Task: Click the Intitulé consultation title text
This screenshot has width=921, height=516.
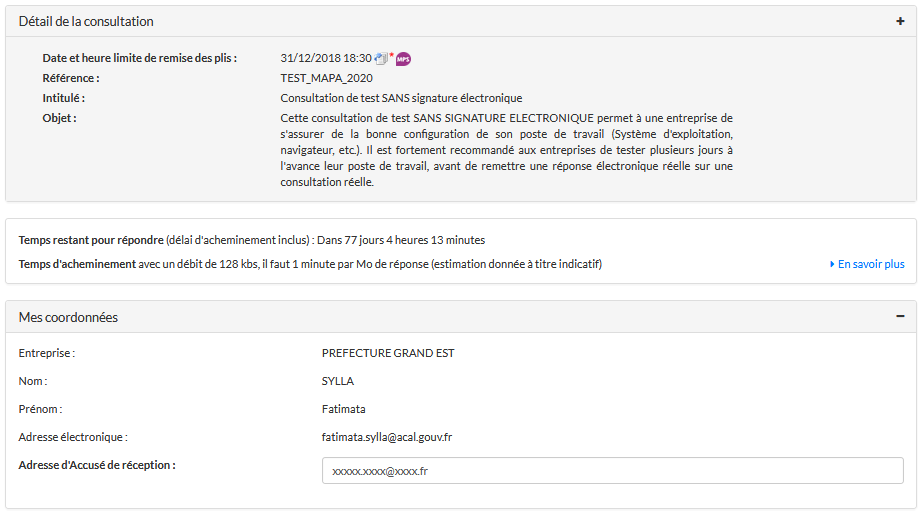Action: tap(401, 98)
